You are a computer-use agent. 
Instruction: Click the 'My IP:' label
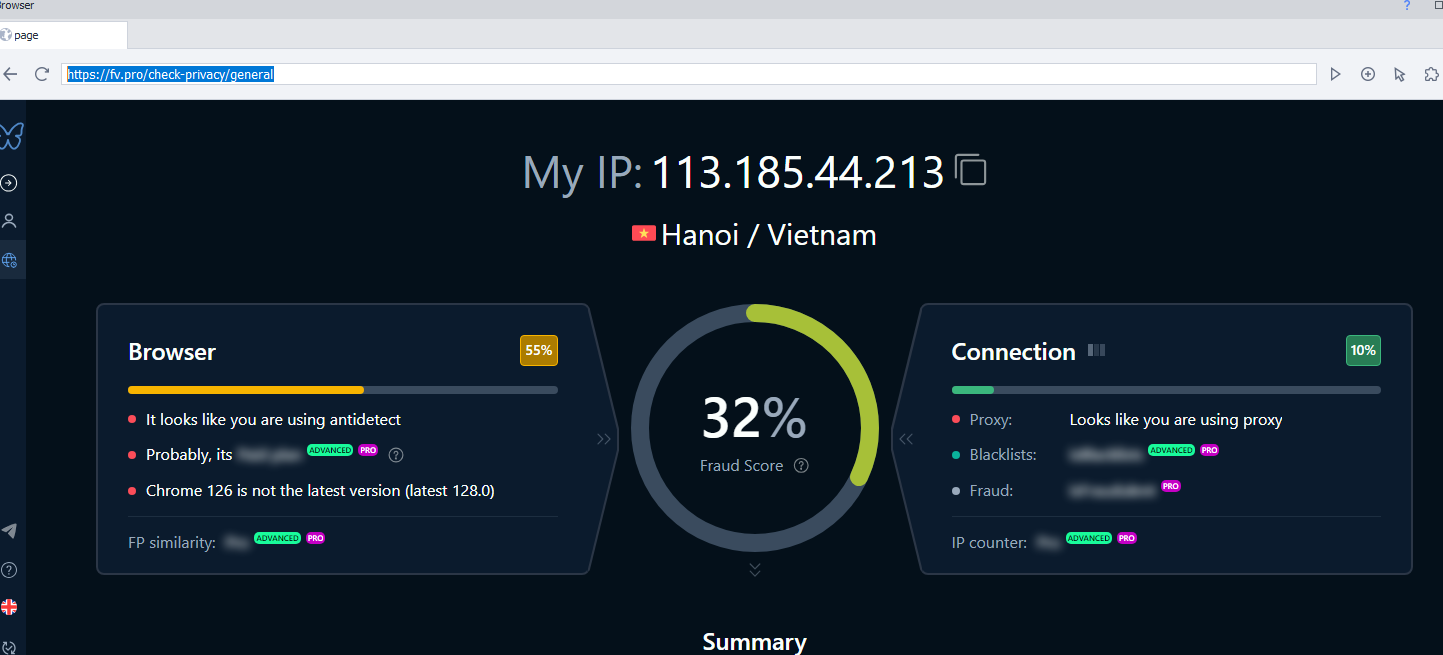pyautogui.click(x=583, y=173)
